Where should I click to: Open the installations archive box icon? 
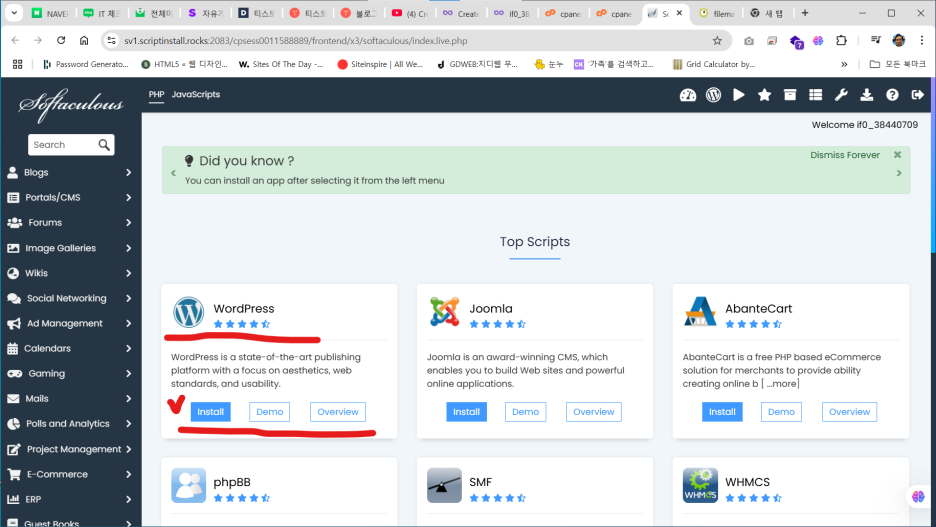click(x=790, y=95)
